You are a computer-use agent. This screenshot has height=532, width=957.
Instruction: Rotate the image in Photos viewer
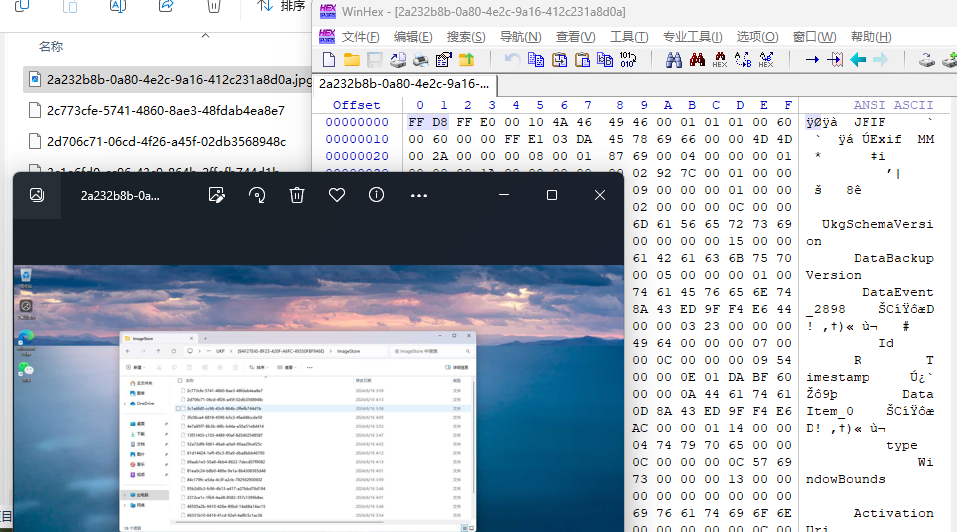pos(257,195)
